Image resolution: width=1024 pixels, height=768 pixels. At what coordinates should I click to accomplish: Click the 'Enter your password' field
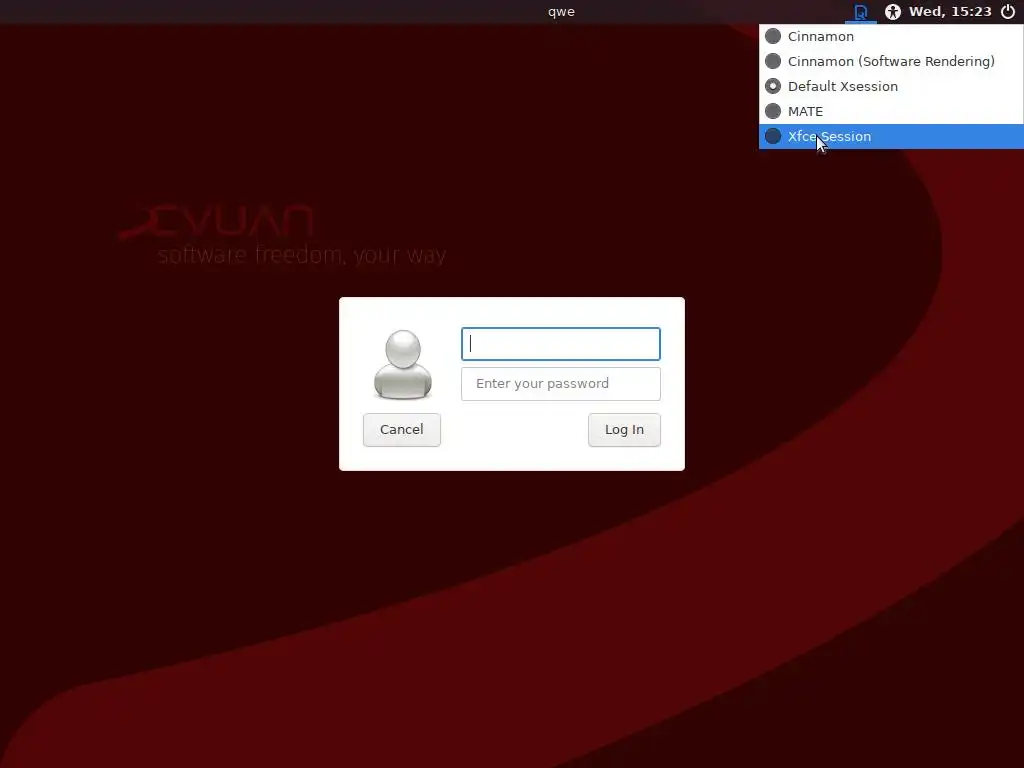[x=561, y=384]
